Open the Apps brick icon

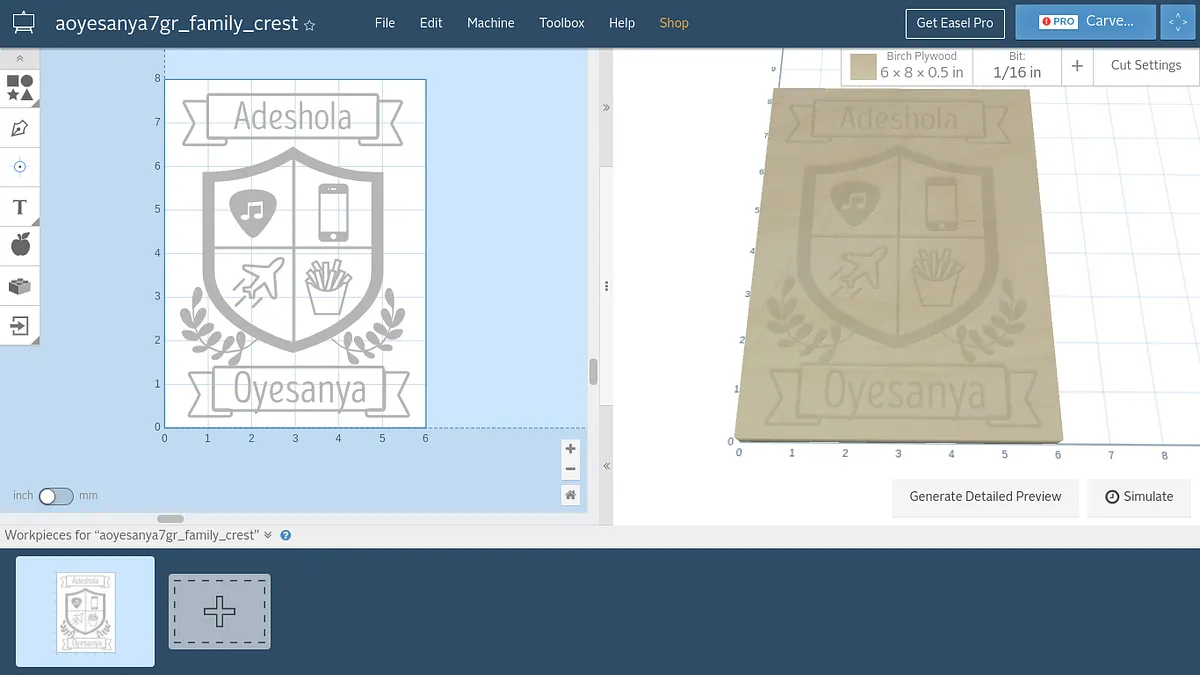click(20, 286)
